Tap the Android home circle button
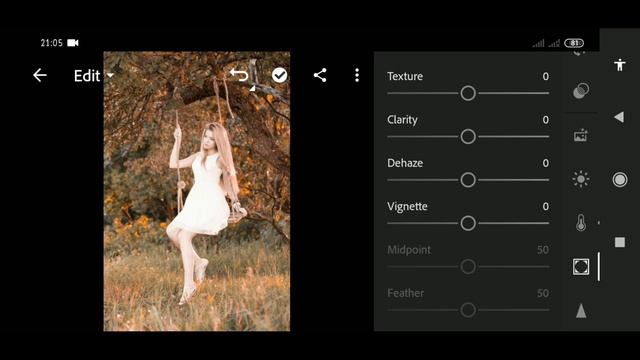 pos(620,180)
